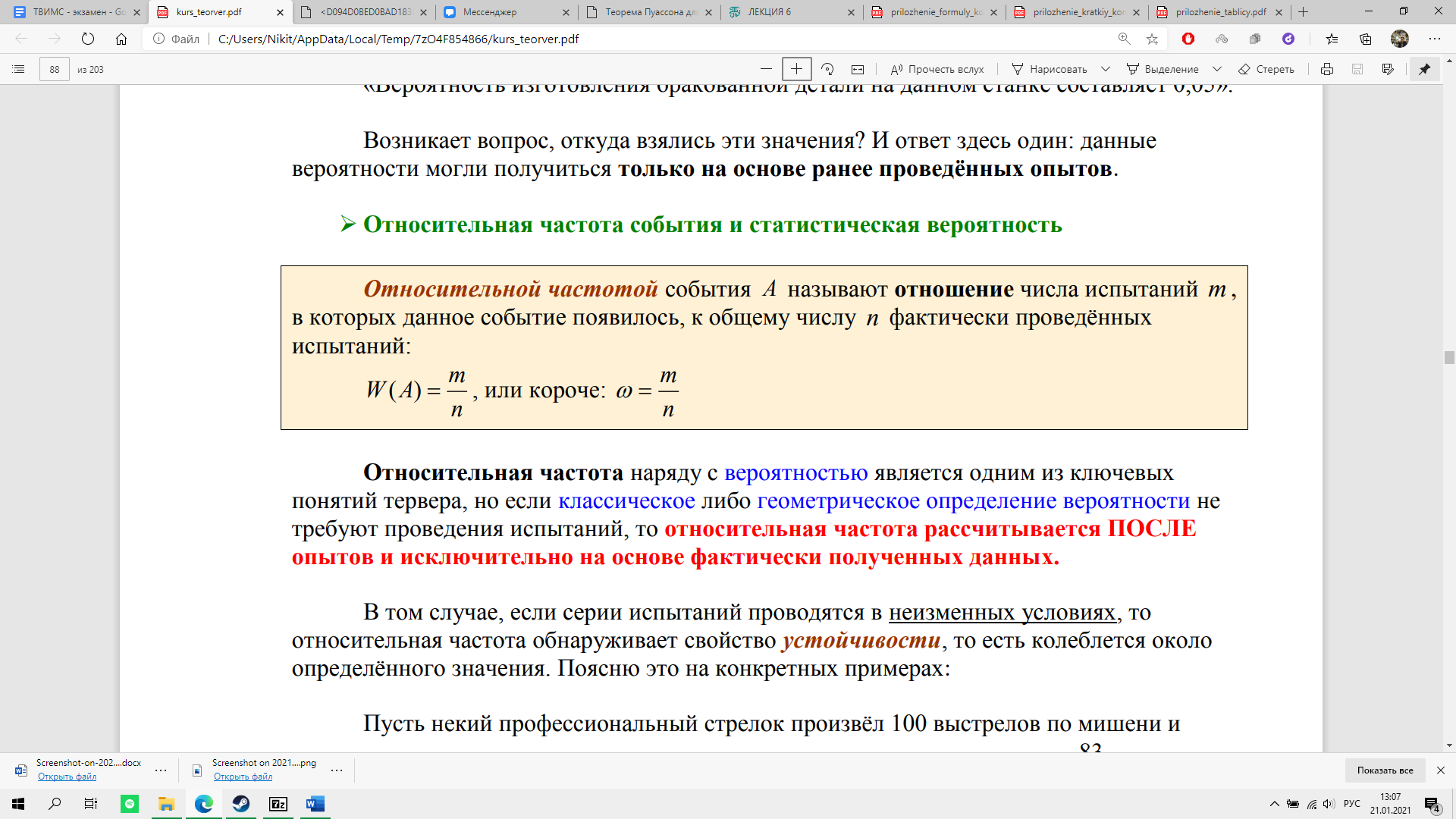Rotate the PDF page
Screen dimensions: 1456x819
[827, 69]
